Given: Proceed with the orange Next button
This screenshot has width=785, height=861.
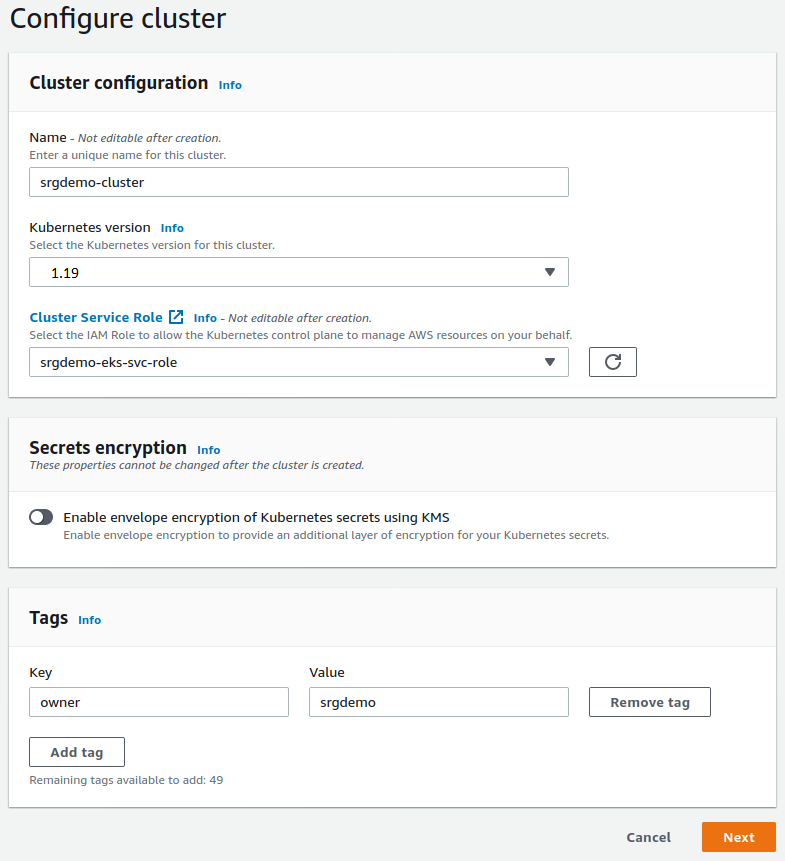Looking at the screenshot, I should coord(739,837).
